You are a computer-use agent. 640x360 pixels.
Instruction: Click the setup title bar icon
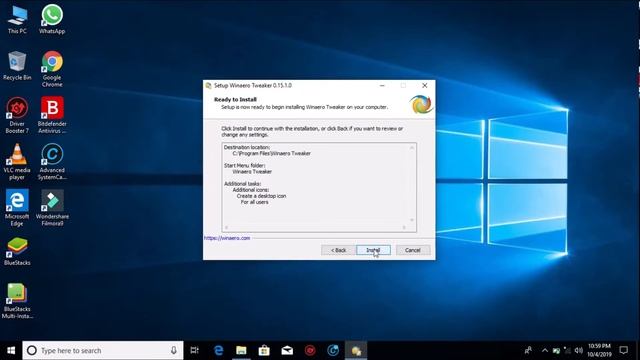click(x=208, y=85)
